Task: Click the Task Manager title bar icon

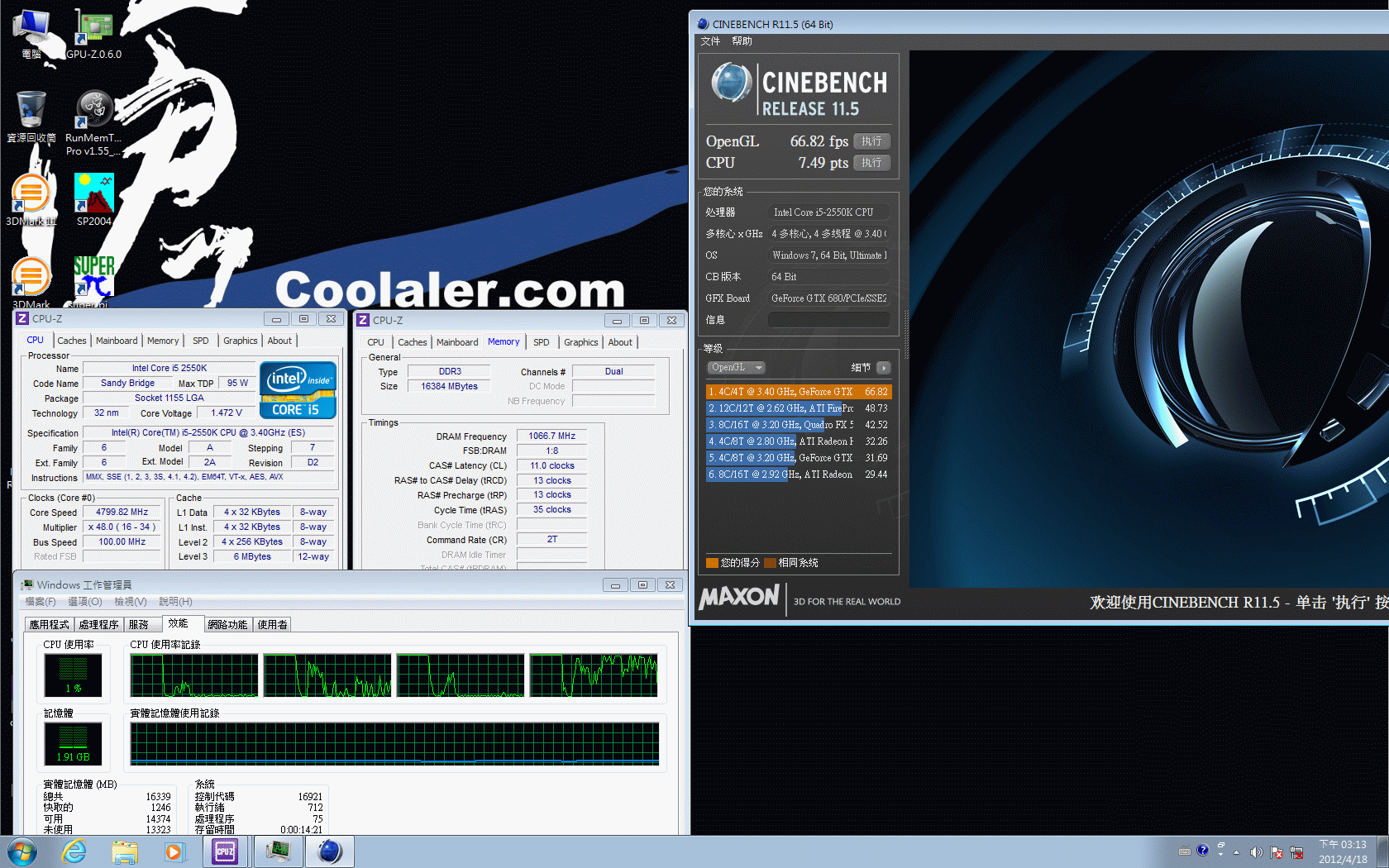Action: [x=27, y=584]
